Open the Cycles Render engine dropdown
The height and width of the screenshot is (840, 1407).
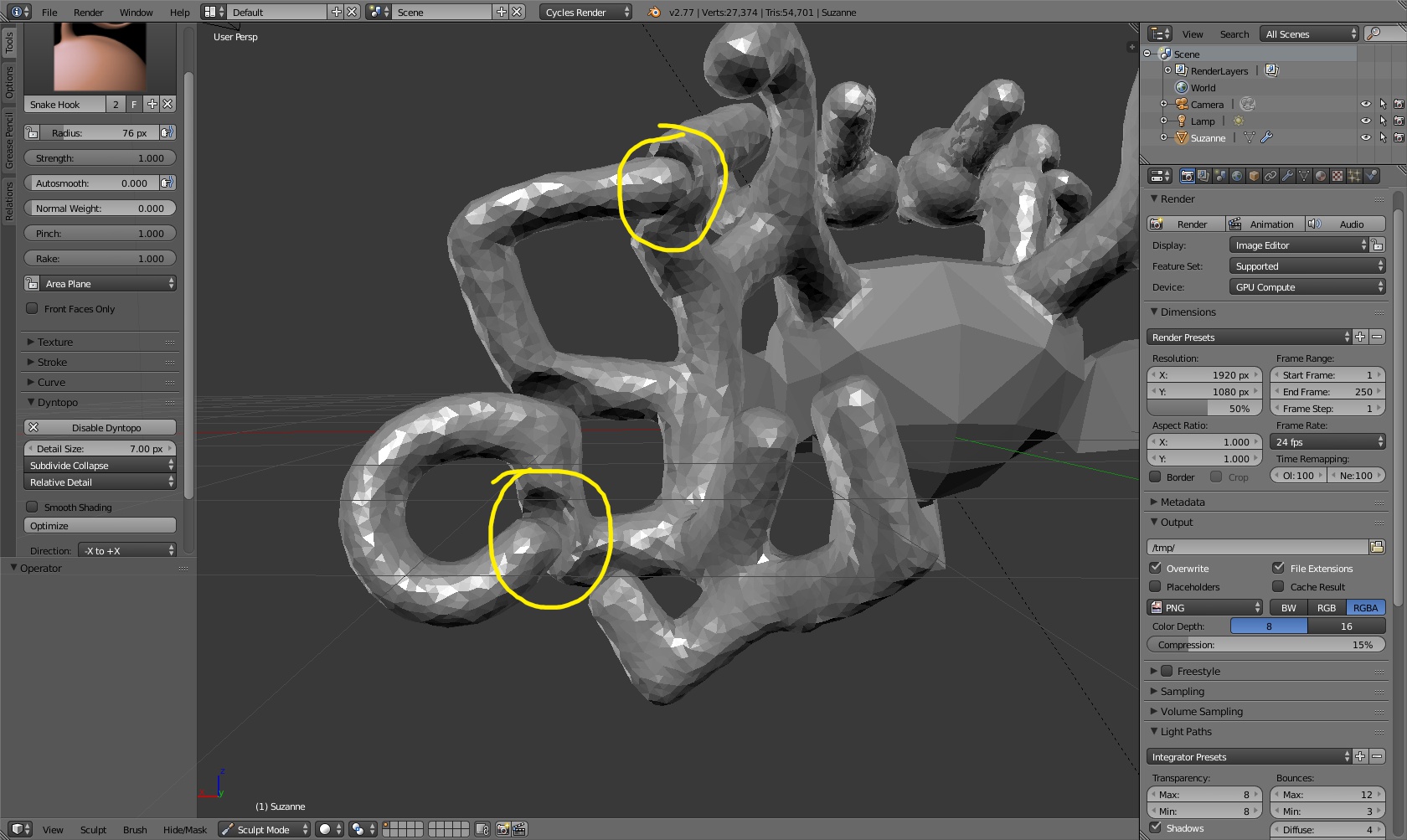pos(585,12)
